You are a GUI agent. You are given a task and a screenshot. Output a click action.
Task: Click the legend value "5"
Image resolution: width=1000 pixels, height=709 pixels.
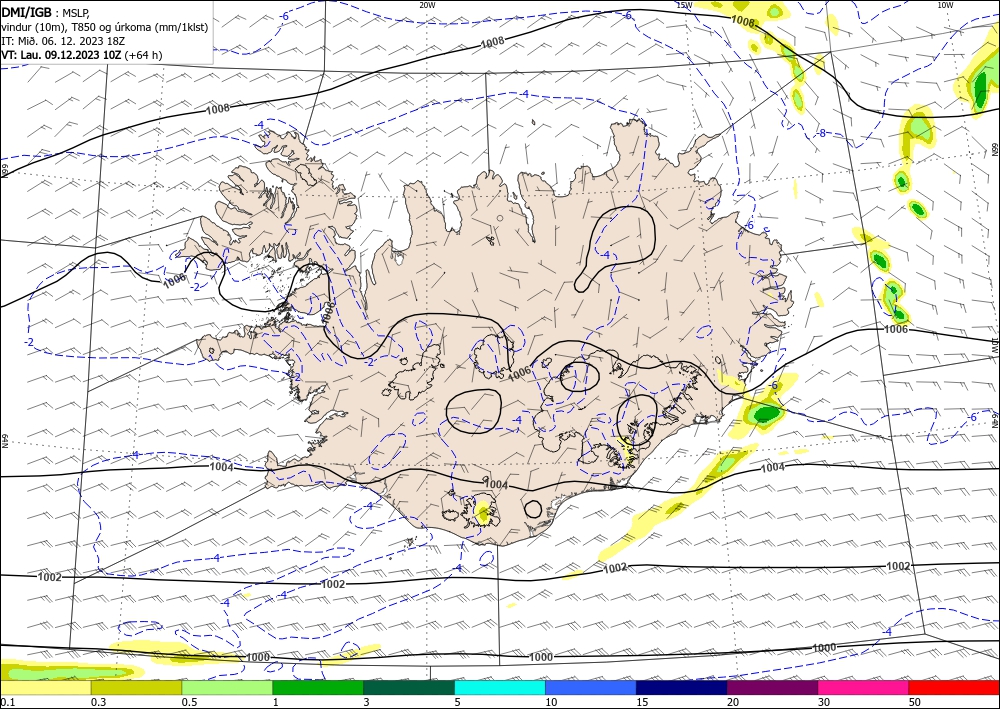click(457, 702)
